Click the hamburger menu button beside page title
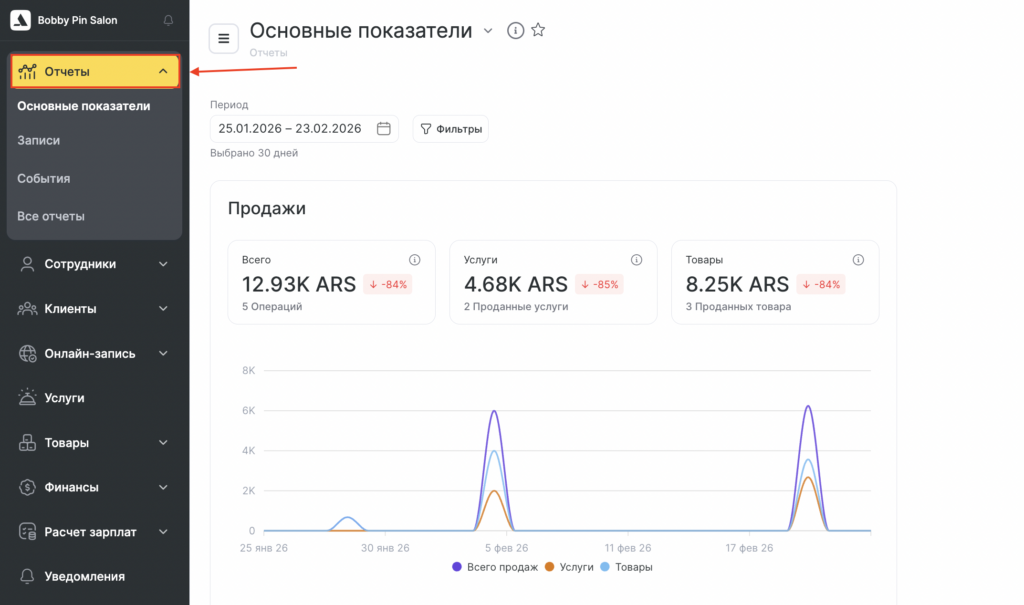Screen dimensions: 1024x605 [x=223, y=39]
